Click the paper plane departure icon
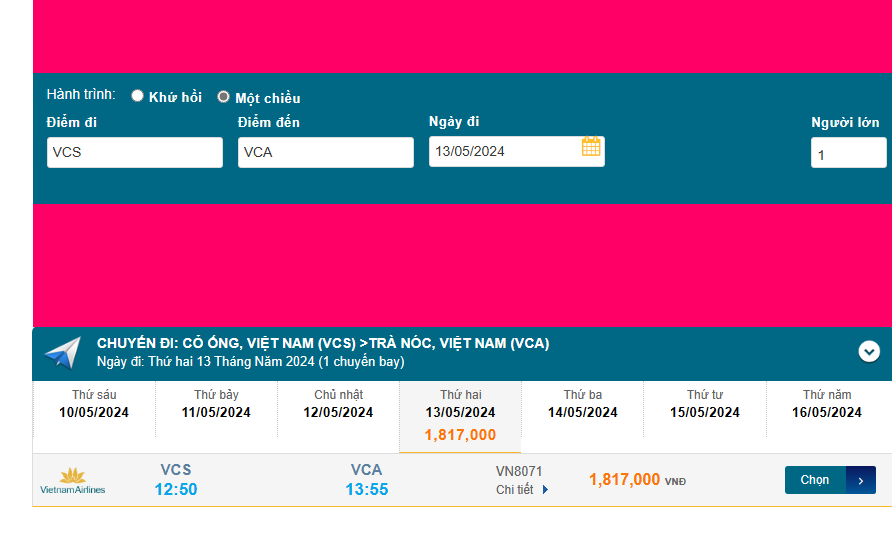This screenshot has width=892, height=556. click(63, 353)
